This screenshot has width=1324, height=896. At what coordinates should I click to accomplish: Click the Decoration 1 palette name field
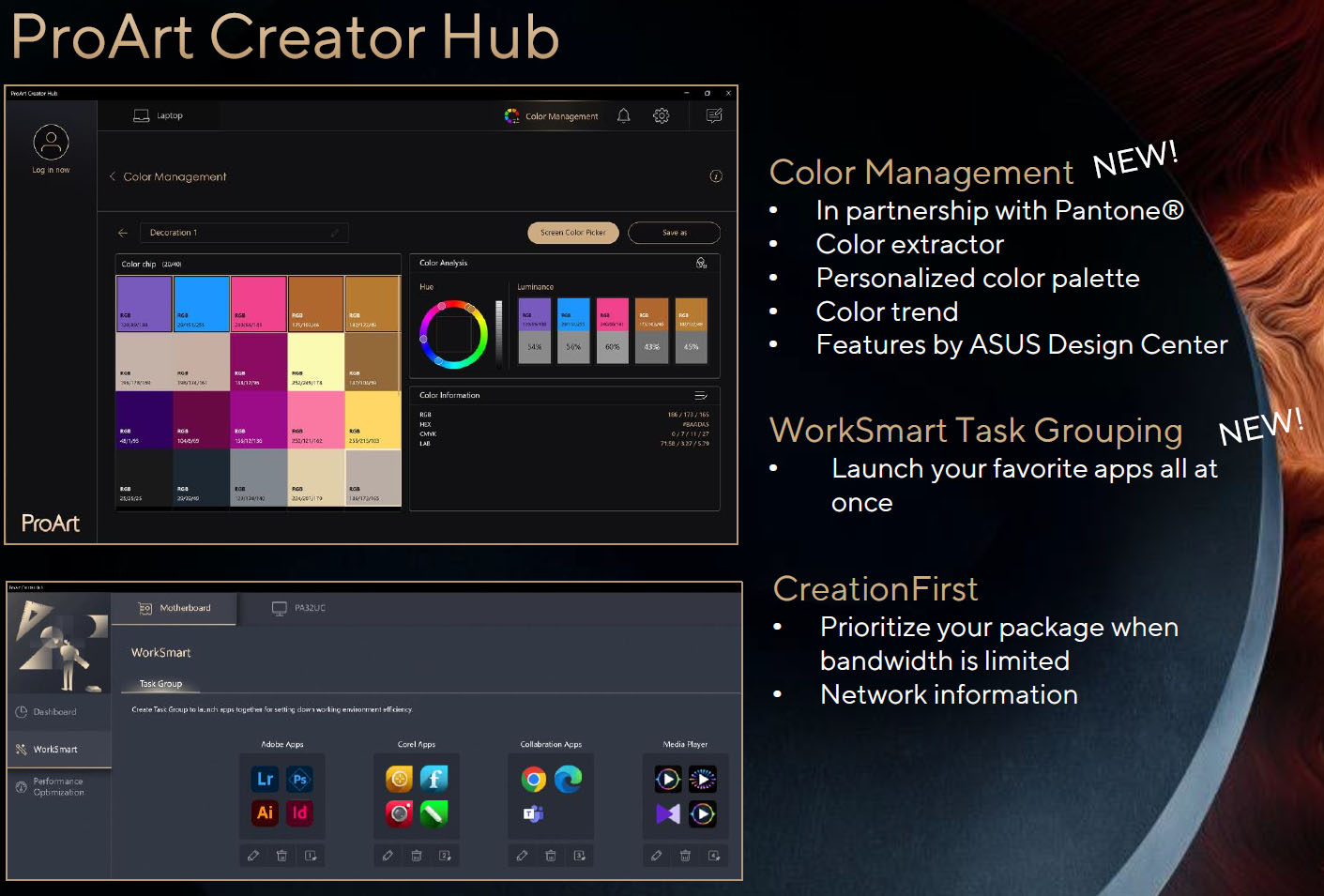[x=244, y=233]
